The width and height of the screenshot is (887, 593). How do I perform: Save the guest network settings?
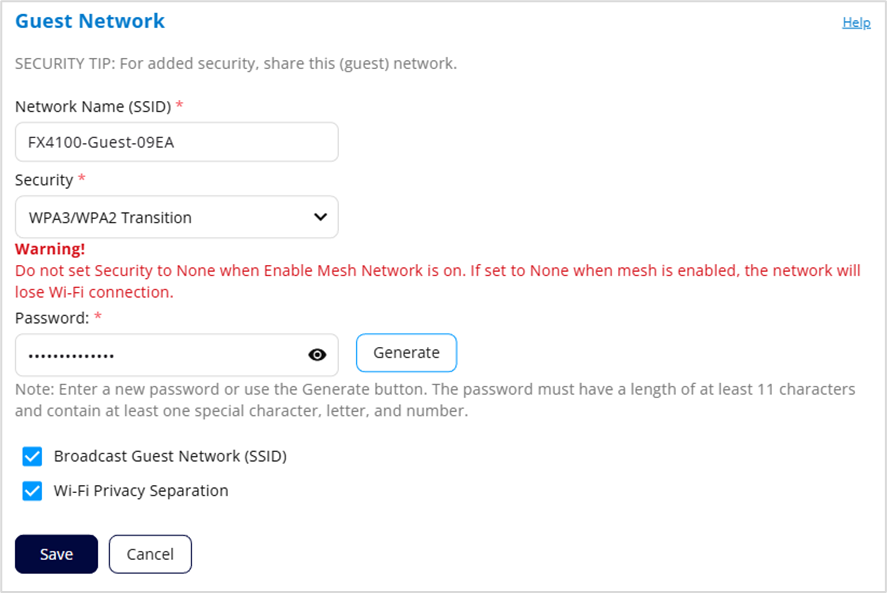[56, 554]
